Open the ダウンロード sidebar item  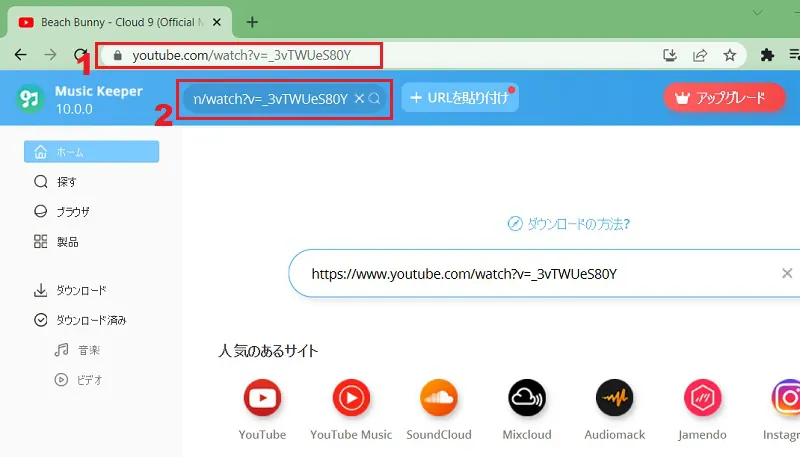click(70, 290)
